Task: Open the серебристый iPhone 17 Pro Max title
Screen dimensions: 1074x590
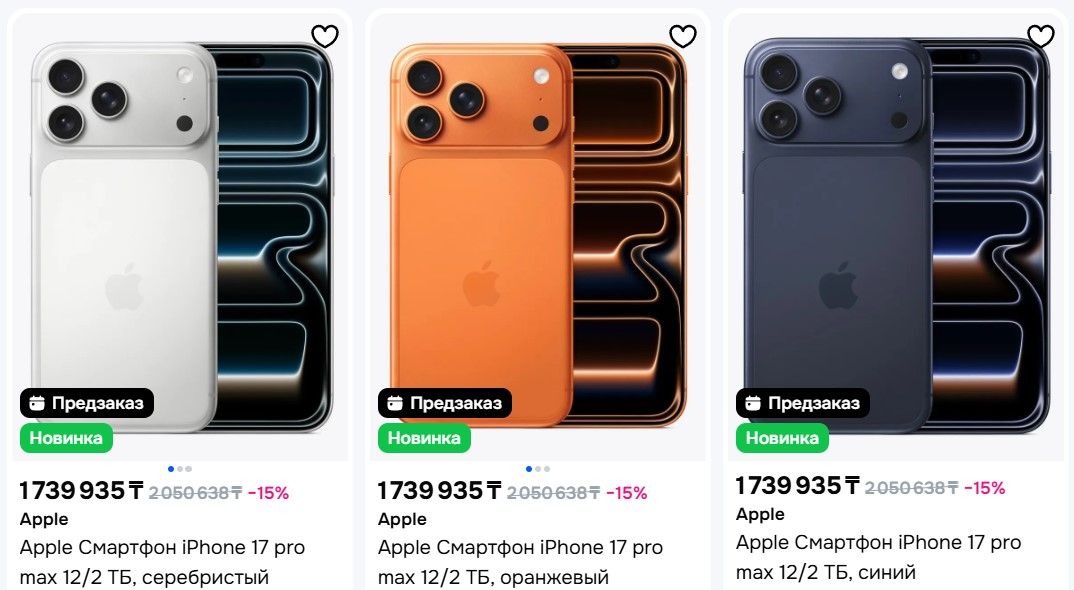Action: click(x=162, y=562)
